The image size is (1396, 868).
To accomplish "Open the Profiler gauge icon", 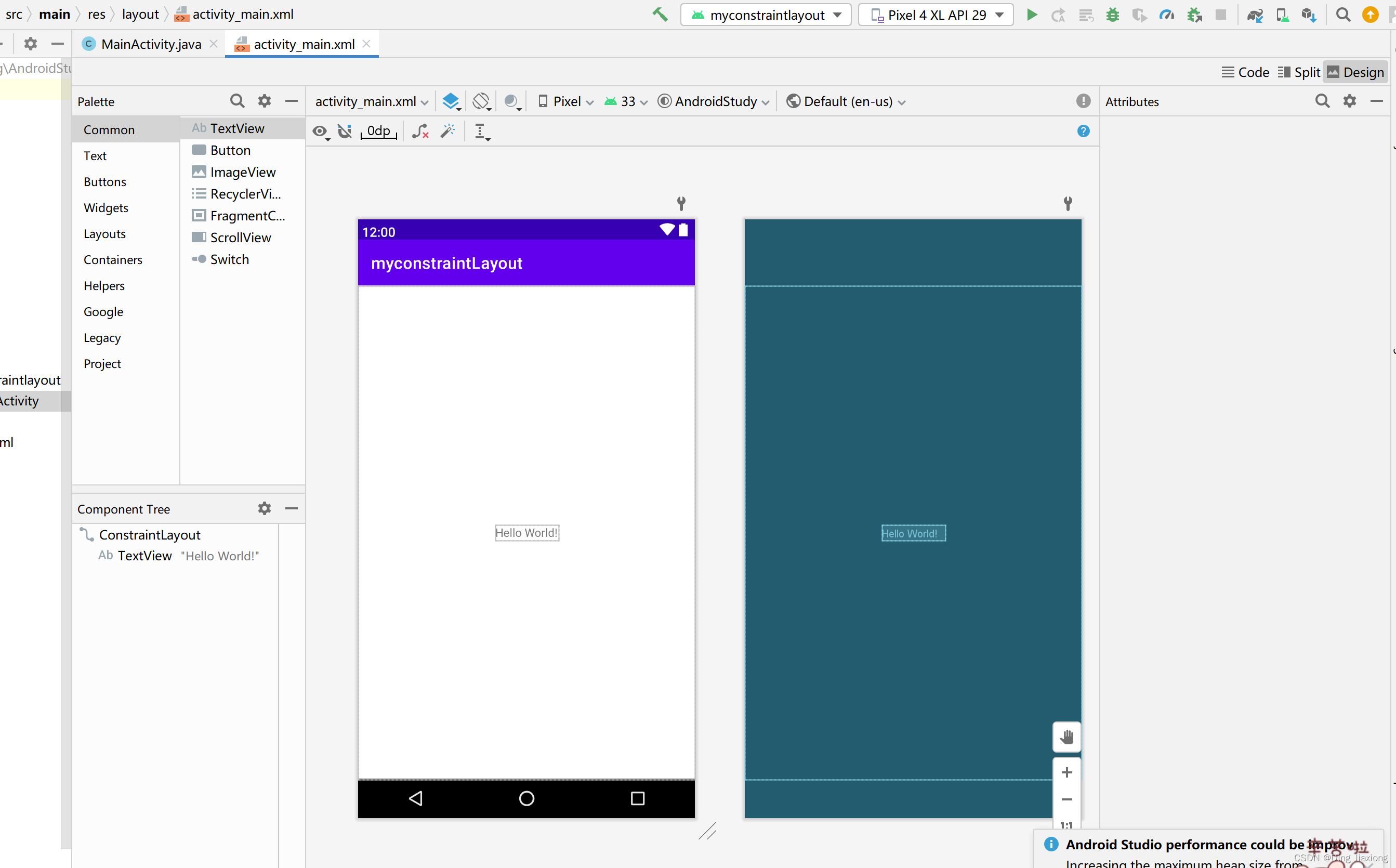I will [x=1166, y=15].
